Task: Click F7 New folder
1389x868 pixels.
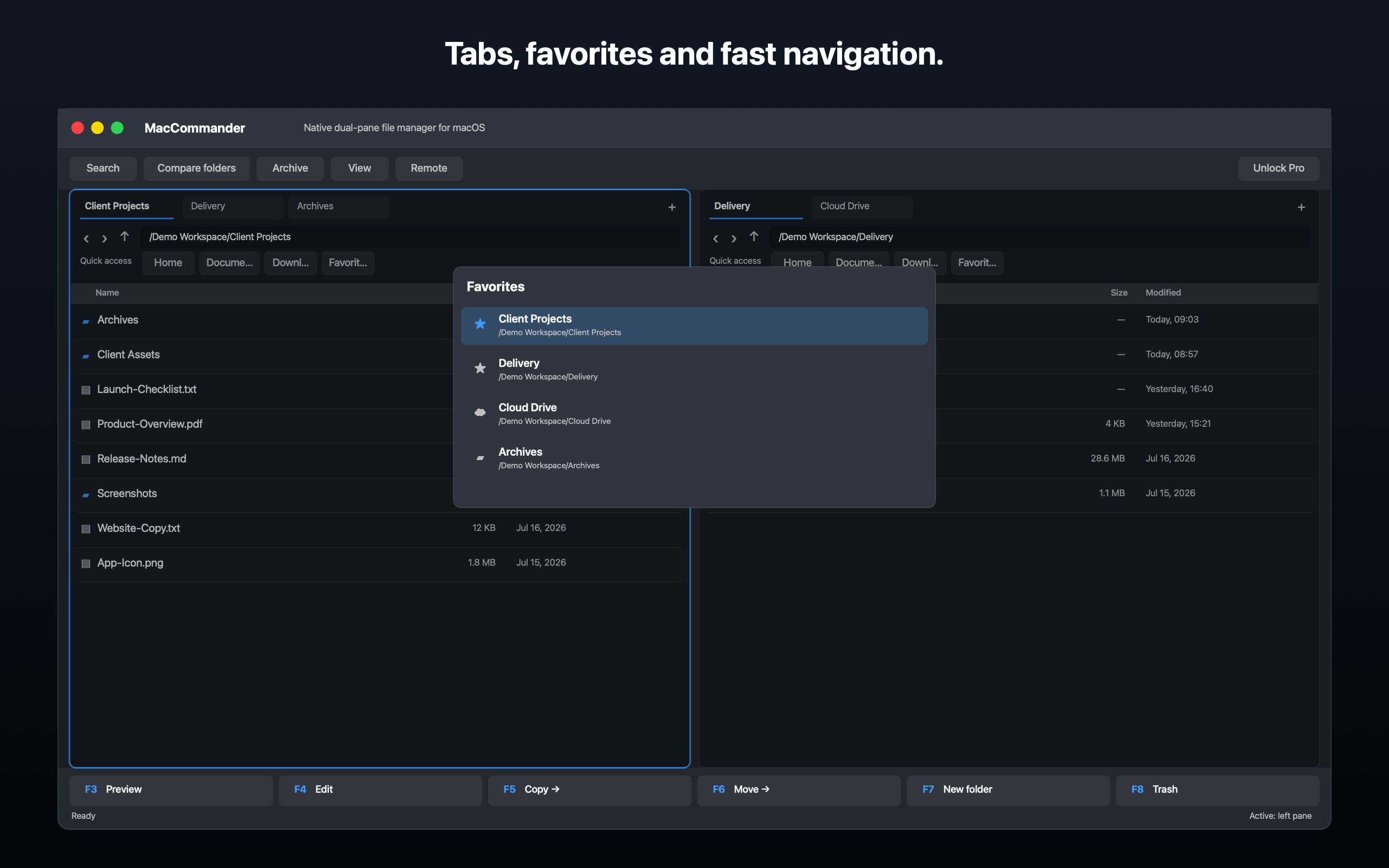Action: [x=1008, y=790]
